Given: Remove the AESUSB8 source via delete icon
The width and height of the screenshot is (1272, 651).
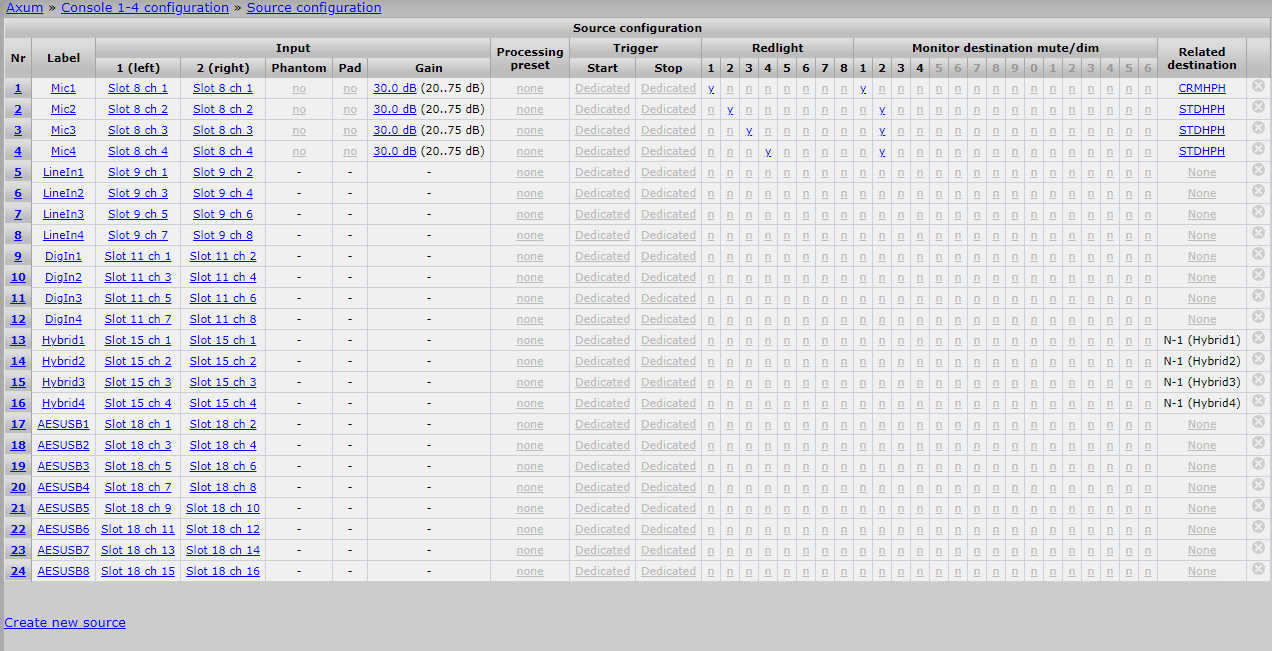Looking at the screenshot, I should [1258, 570].
